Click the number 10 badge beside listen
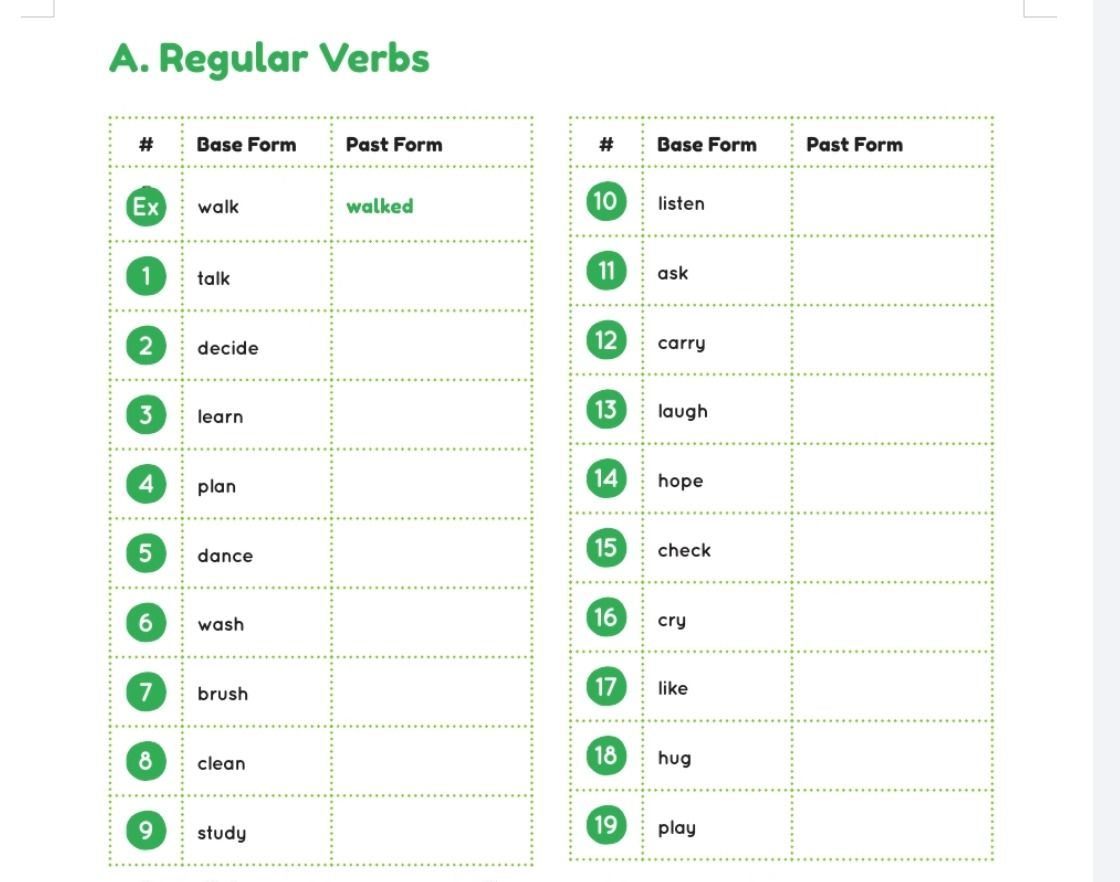Screen dimensions: 1120x882 click(606, 201)
